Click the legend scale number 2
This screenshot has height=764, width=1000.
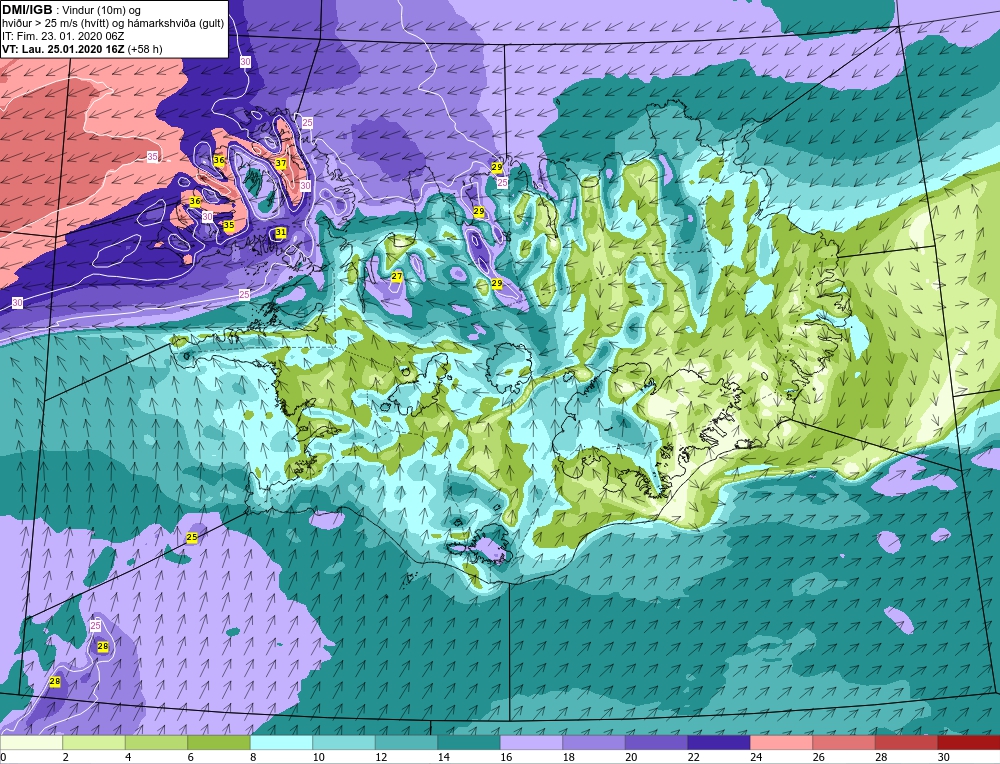(x=66, y=757)
